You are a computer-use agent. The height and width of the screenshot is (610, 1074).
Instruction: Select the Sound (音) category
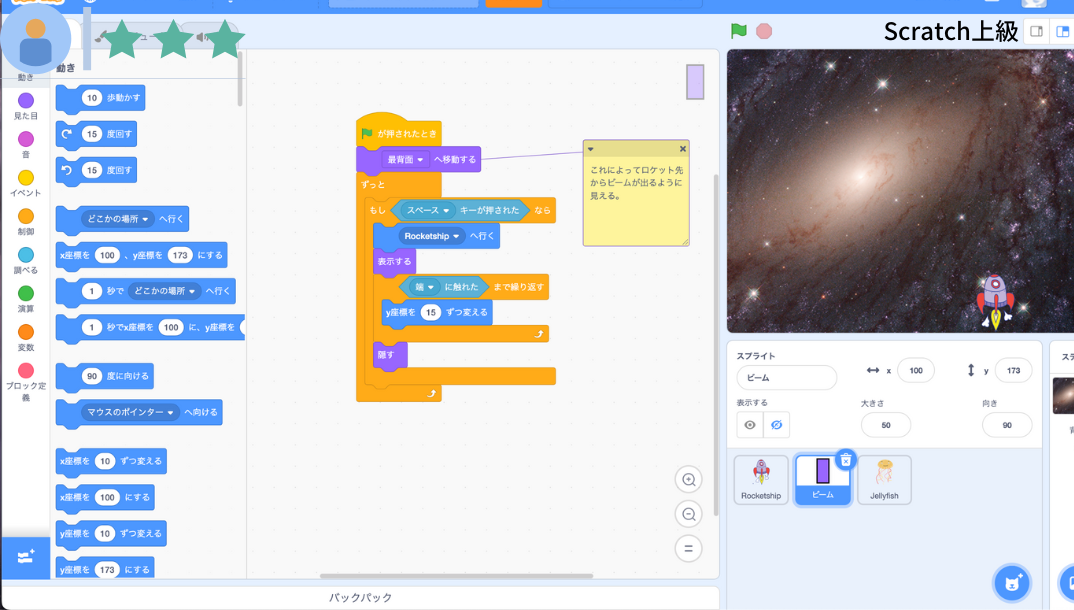click(x=26, y=144)
